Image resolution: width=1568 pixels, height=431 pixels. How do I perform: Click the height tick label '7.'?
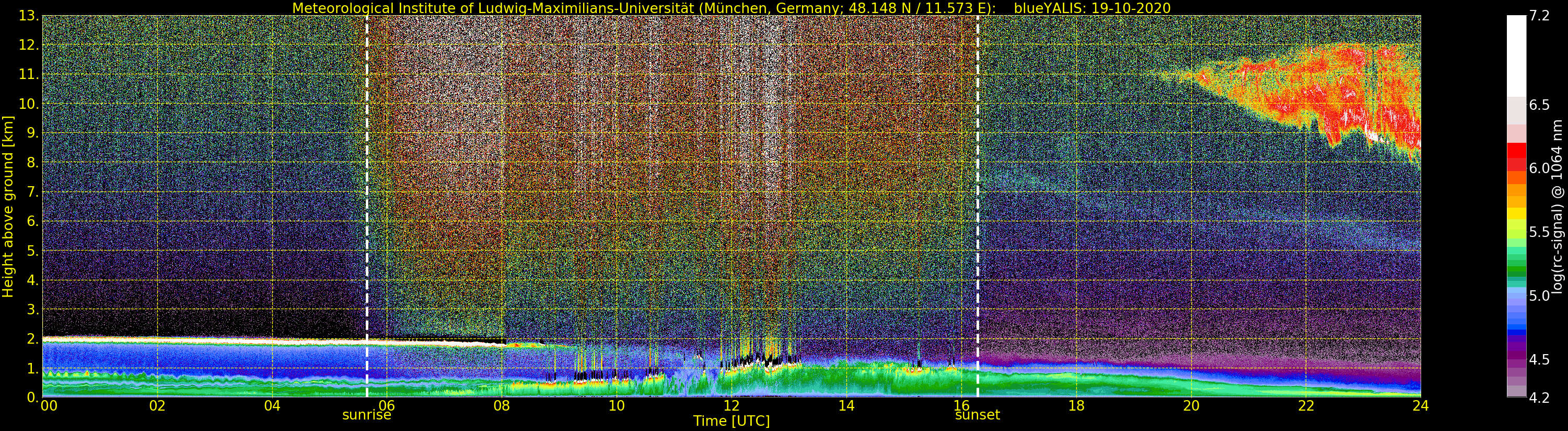32,192
